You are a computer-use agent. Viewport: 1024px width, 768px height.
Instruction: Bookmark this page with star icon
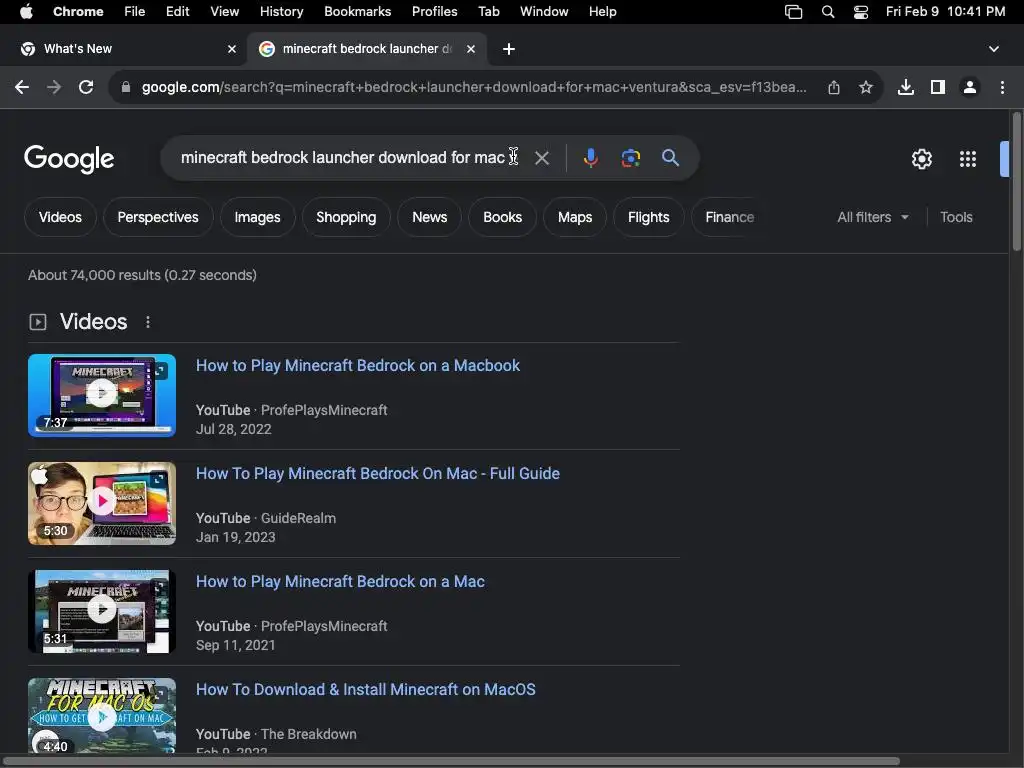coord(866,87)
